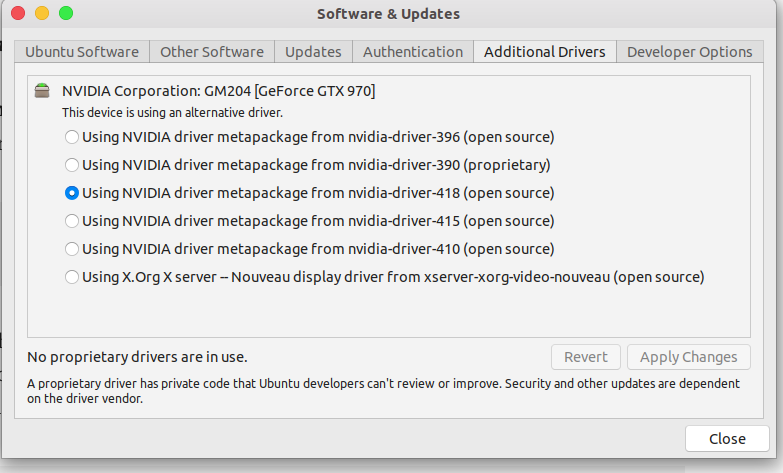783x473 pixels.
Task: Click the GeForce GTX 970 device title
Action: tap(218, 91)
